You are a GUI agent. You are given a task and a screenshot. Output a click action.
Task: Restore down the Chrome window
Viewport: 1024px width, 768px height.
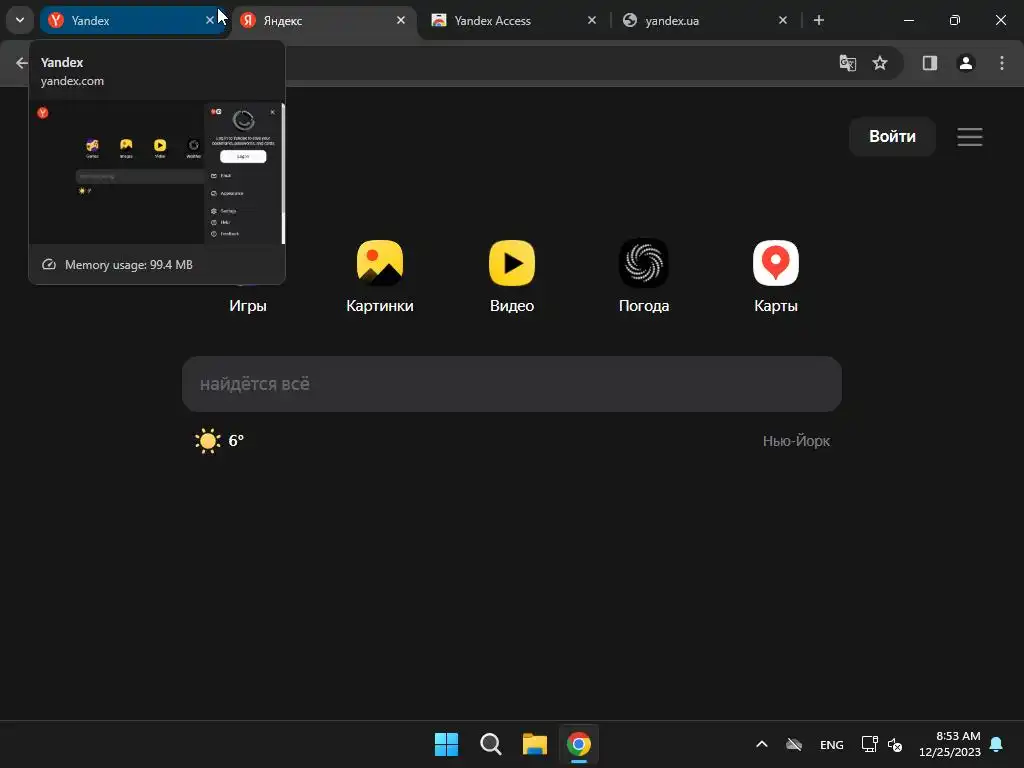[x=955, y=20]
